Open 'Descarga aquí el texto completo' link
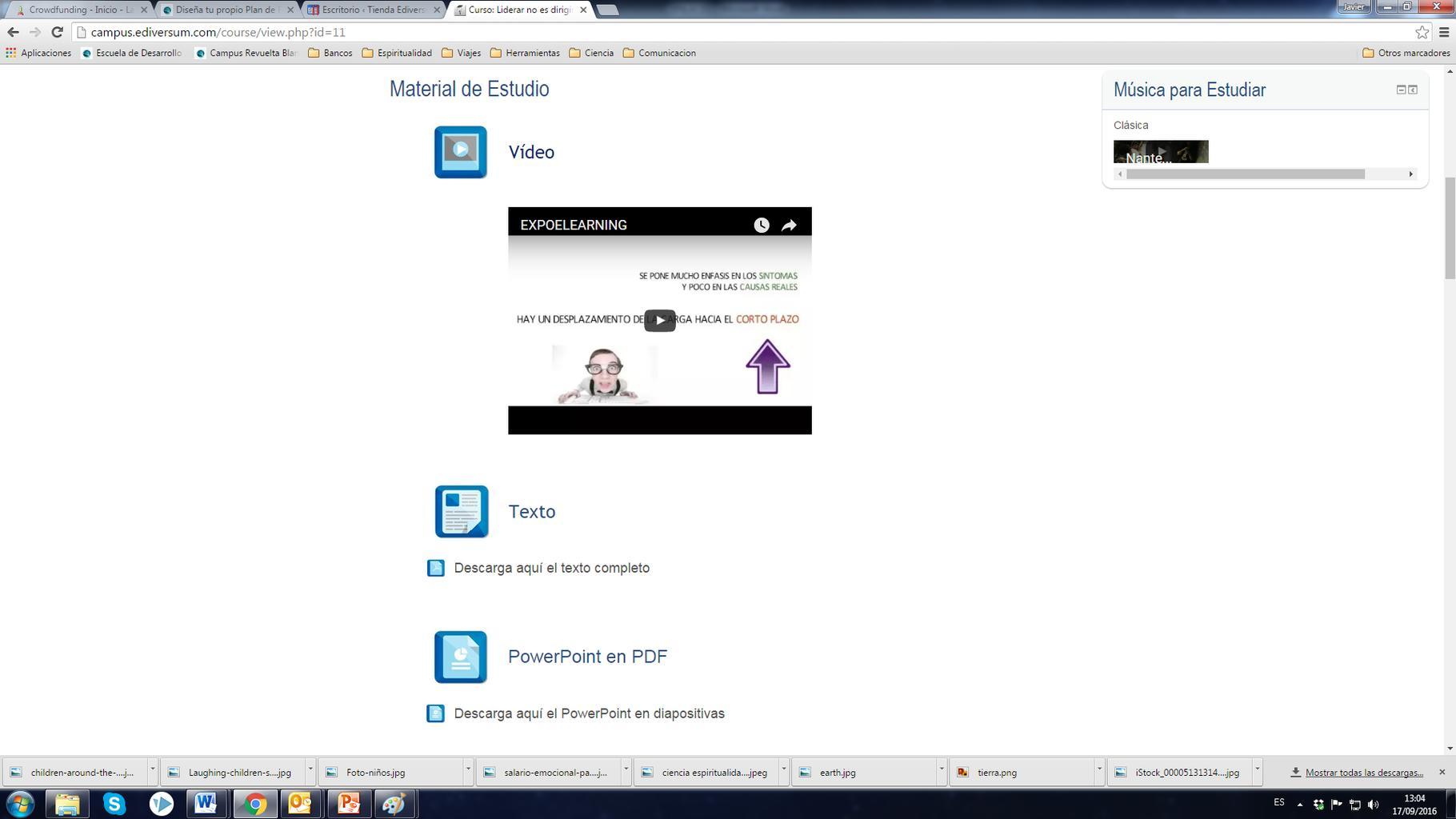 pyautogui.click(x=551, y=568)
